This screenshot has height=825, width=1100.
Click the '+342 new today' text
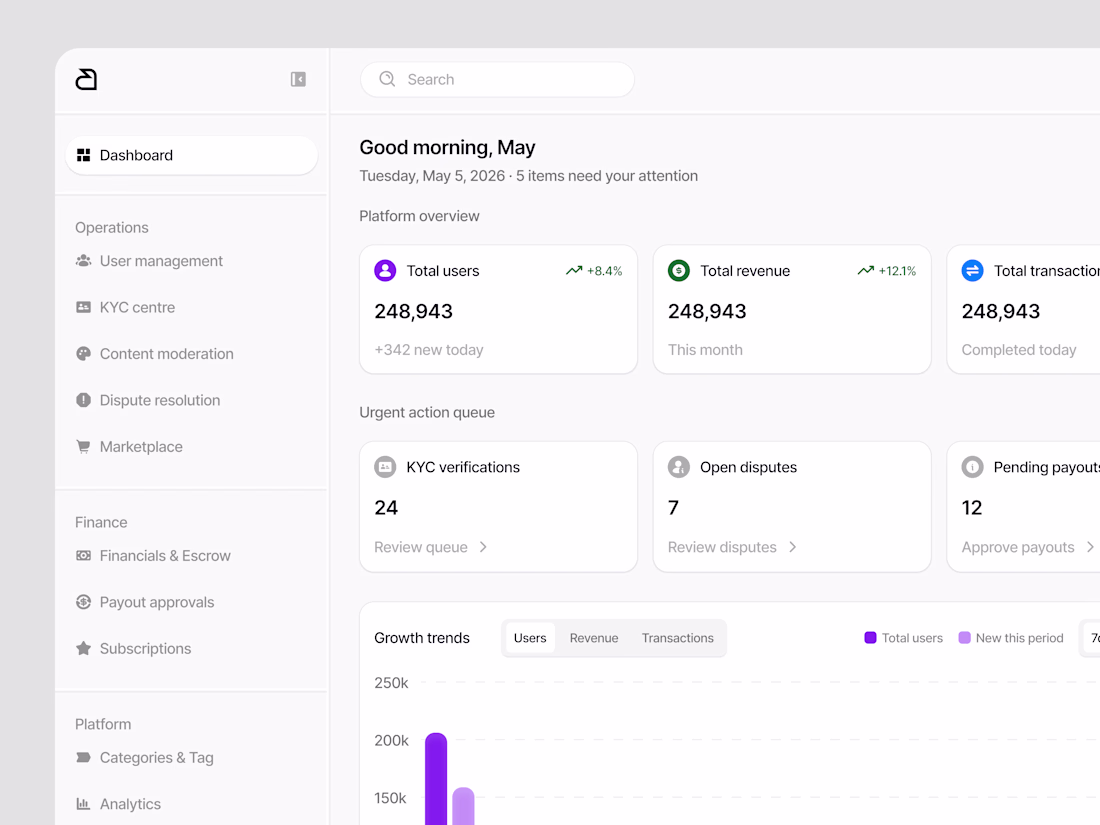(x=429, y=349)
